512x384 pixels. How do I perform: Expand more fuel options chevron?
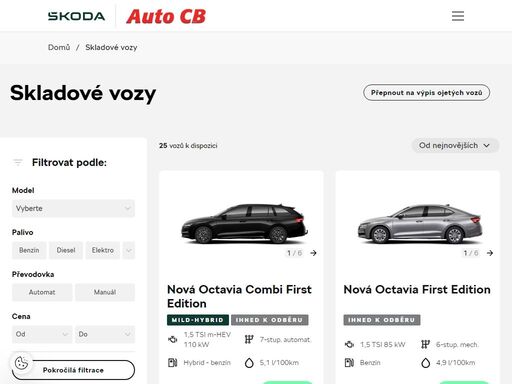(x=129, y=250)
